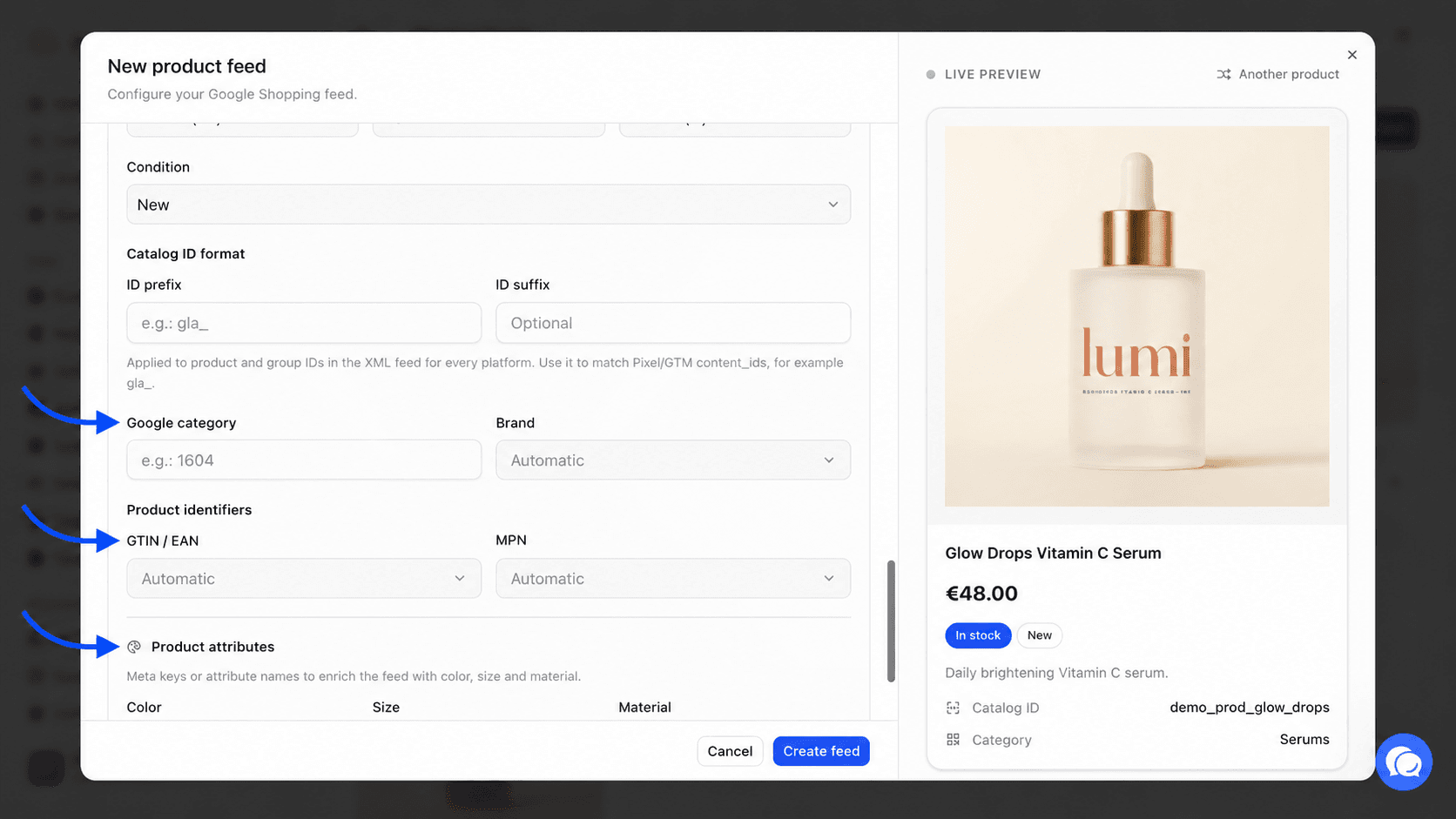Viewport: 1456px width, 819px height.
Task: Click the Google category input field
Action: pyautogui.click(x=304, y=460)
